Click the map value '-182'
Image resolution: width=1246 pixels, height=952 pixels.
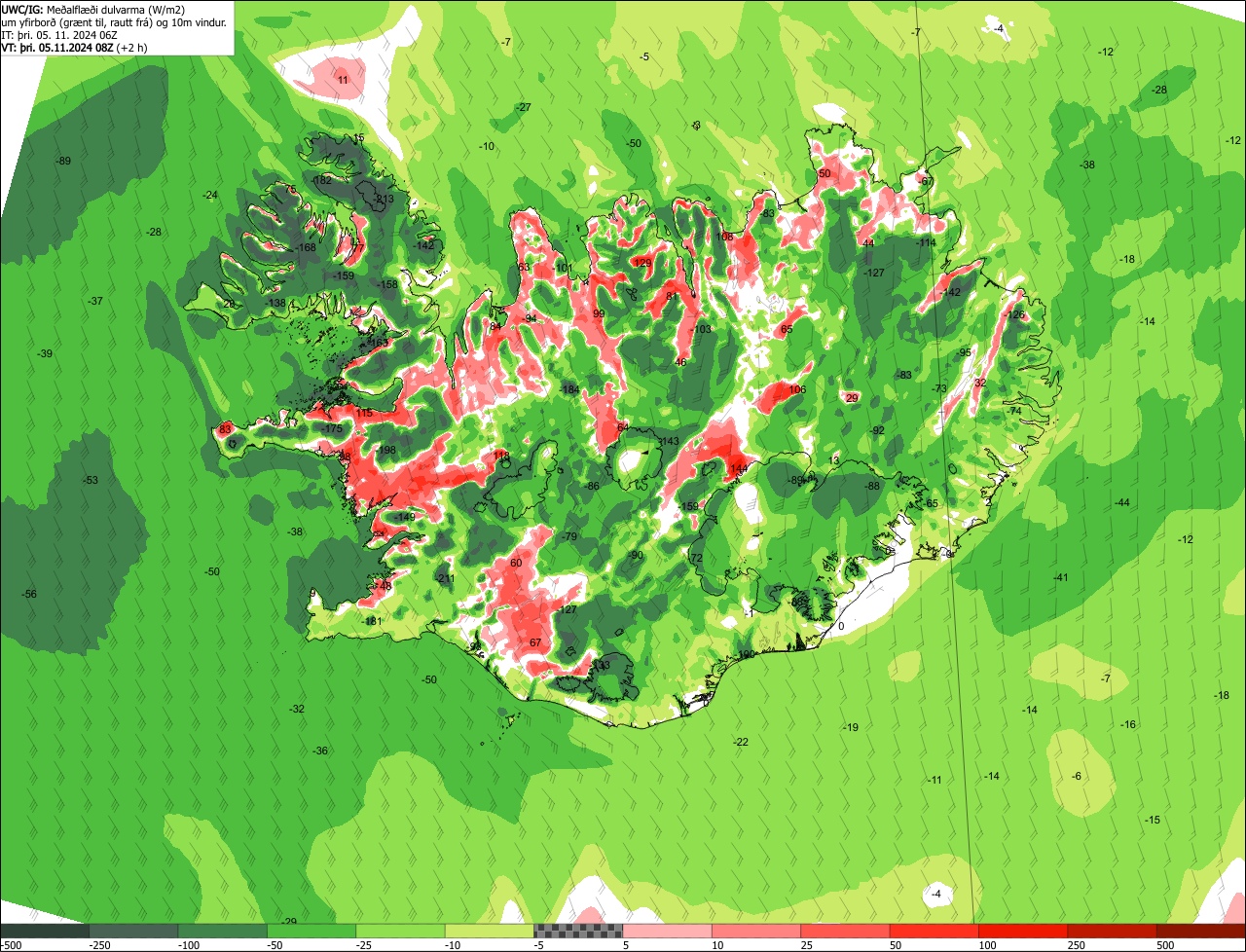pos(321,180)
